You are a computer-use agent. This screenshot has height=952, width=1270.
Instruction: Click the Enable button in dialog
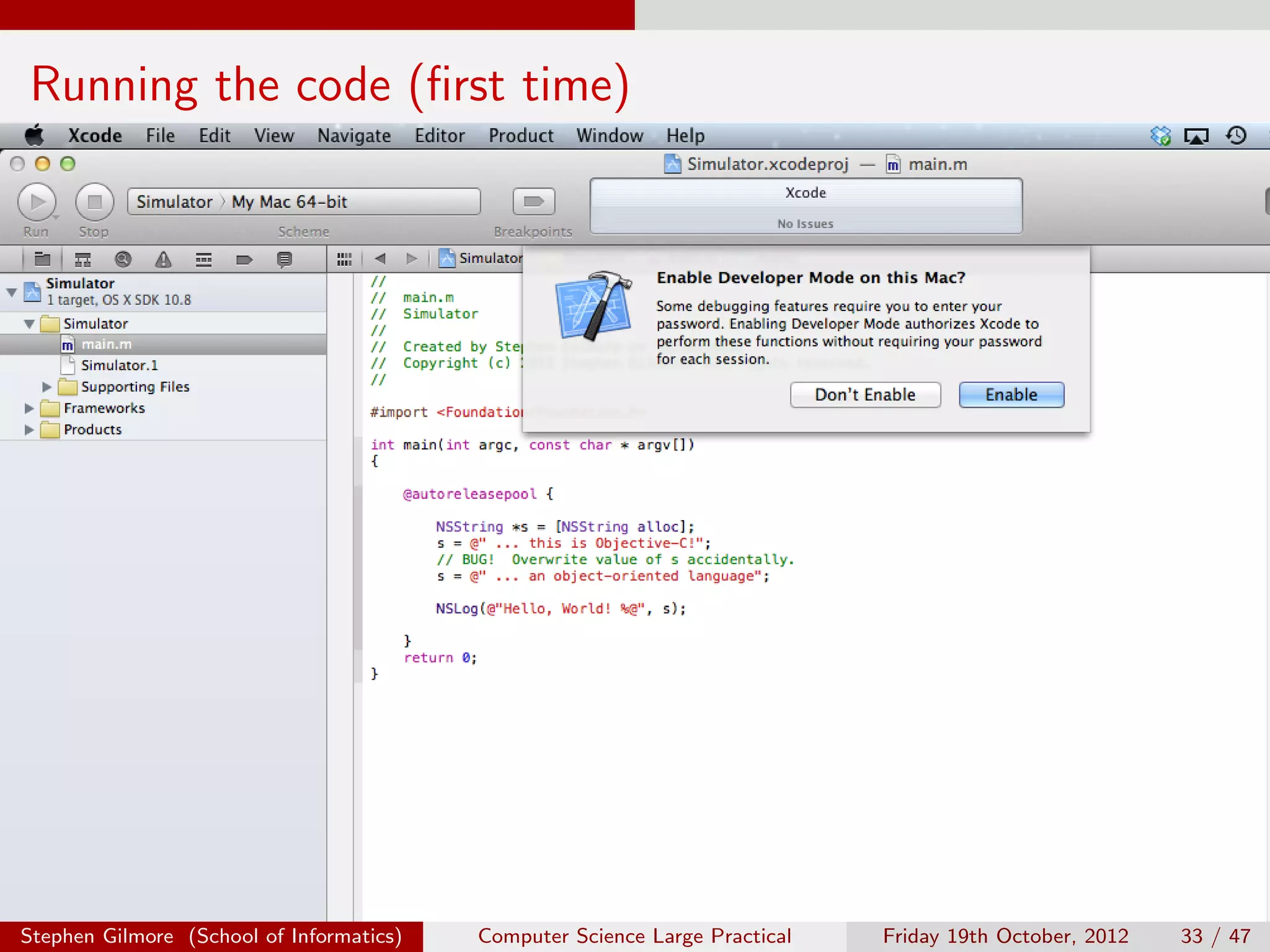pos(1011,395)
